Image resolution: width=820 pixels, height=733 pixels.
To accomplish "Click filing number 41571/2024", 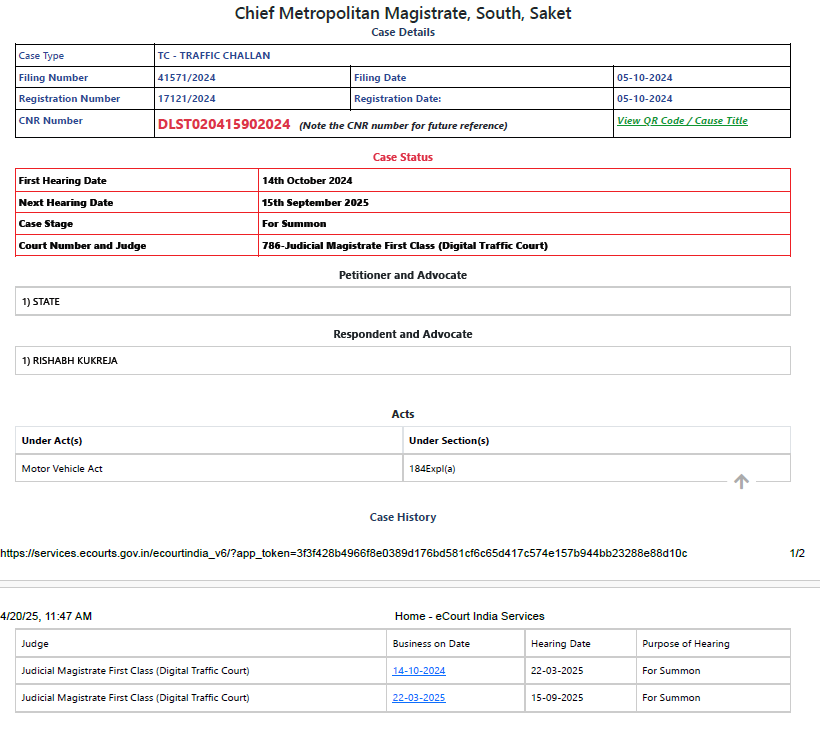I will point(187,78).
